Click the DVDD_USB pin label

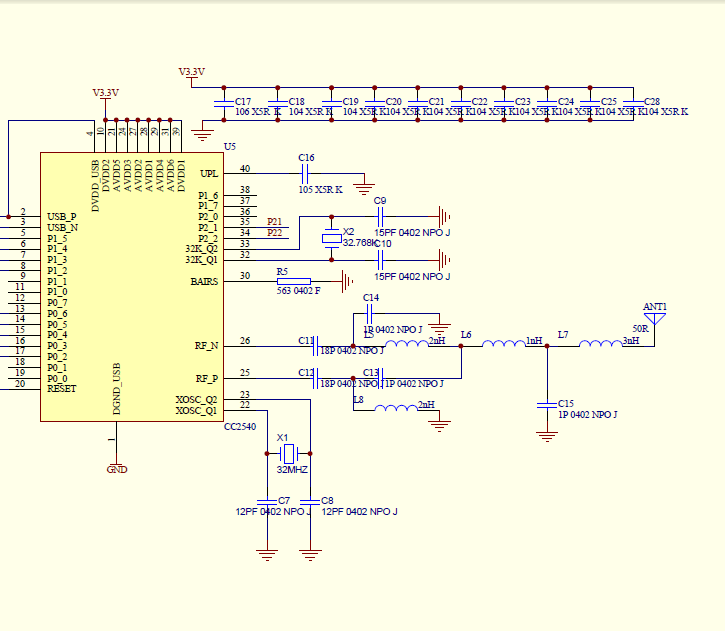pyautogui.click(x=95, y=186)
